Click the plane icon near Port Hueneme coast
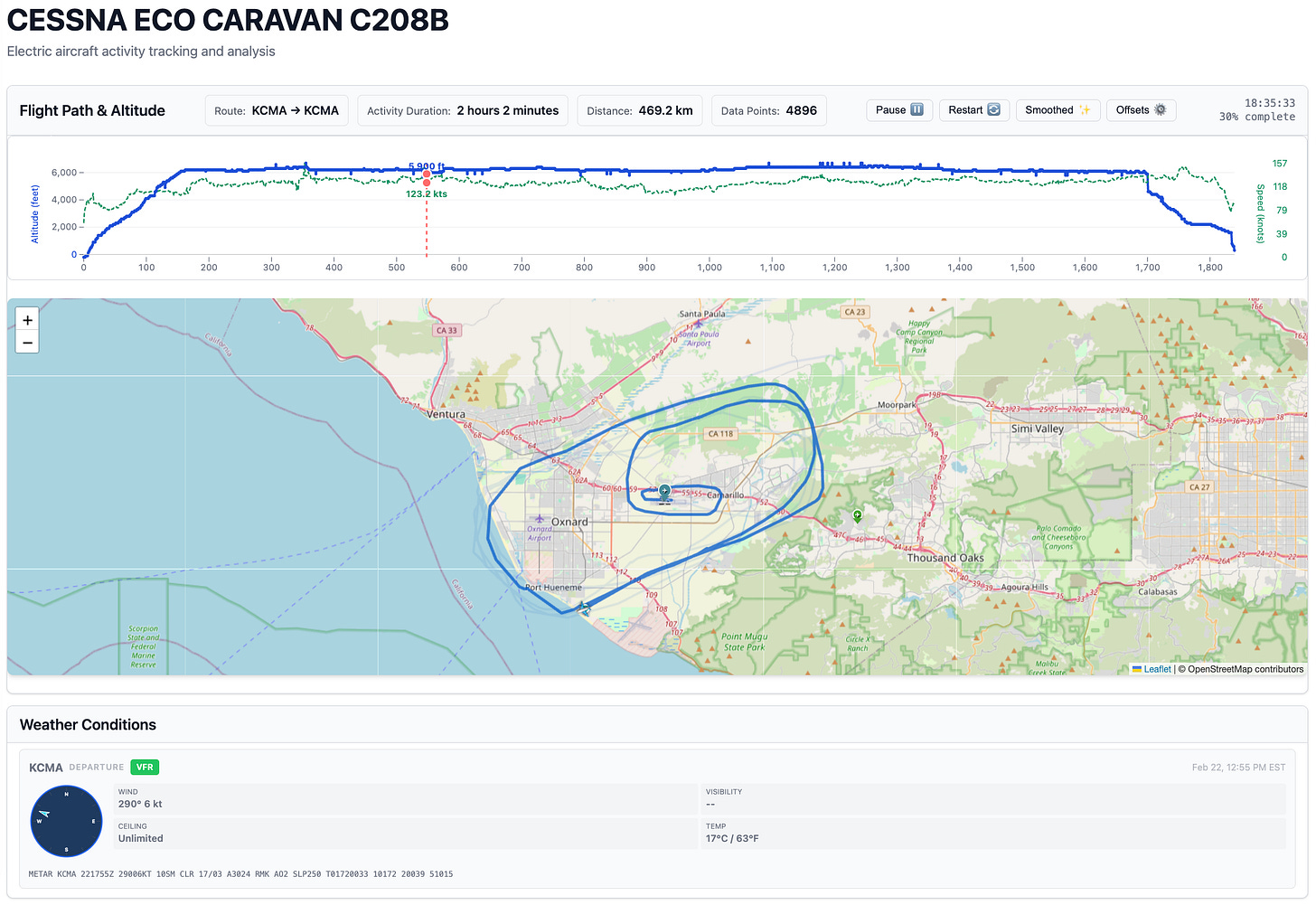This screenshot has height=905, width=1316. click(x=584, y=608)
